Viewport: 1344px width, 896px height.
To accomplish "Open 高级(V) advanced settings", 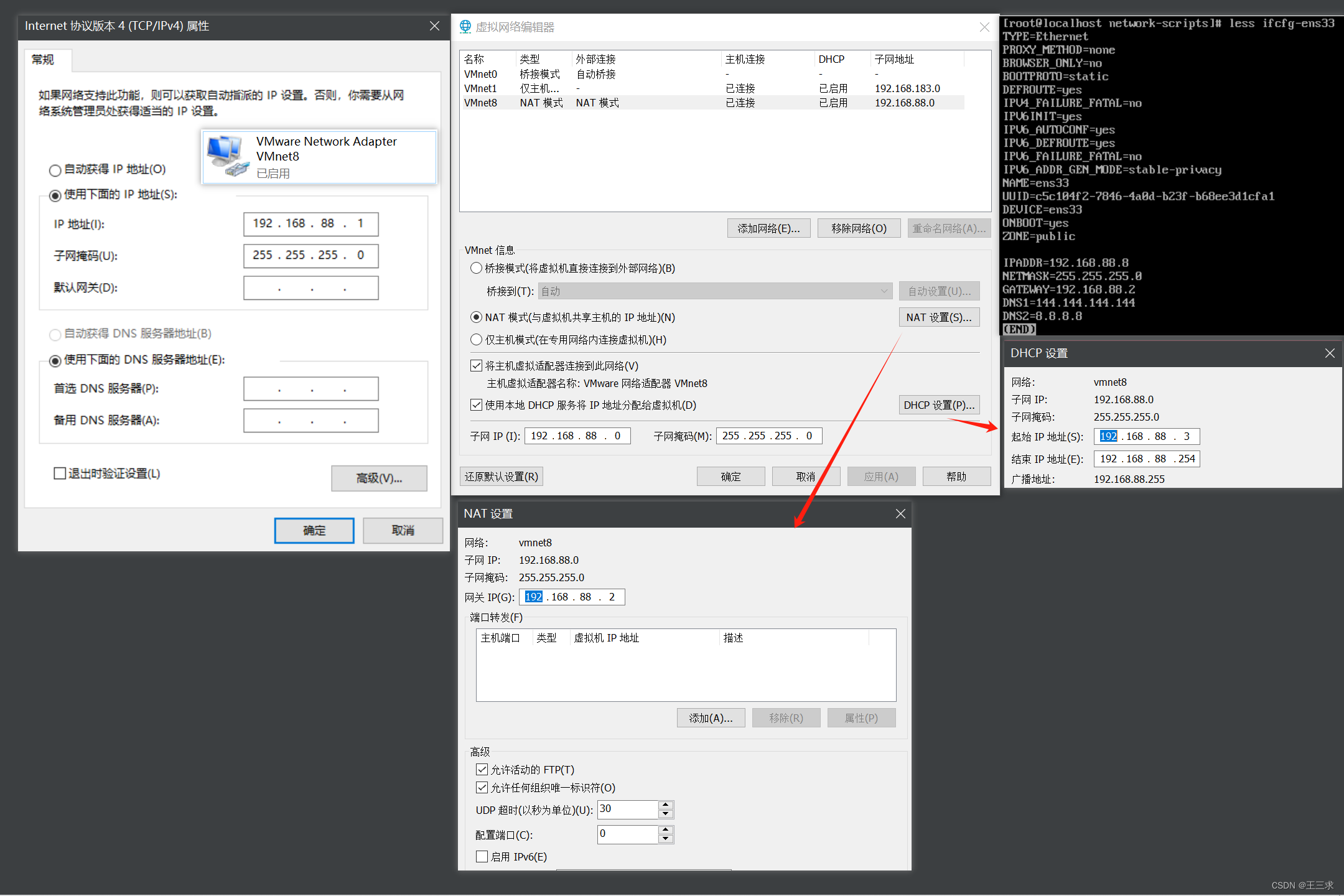I will click(378, 478).
